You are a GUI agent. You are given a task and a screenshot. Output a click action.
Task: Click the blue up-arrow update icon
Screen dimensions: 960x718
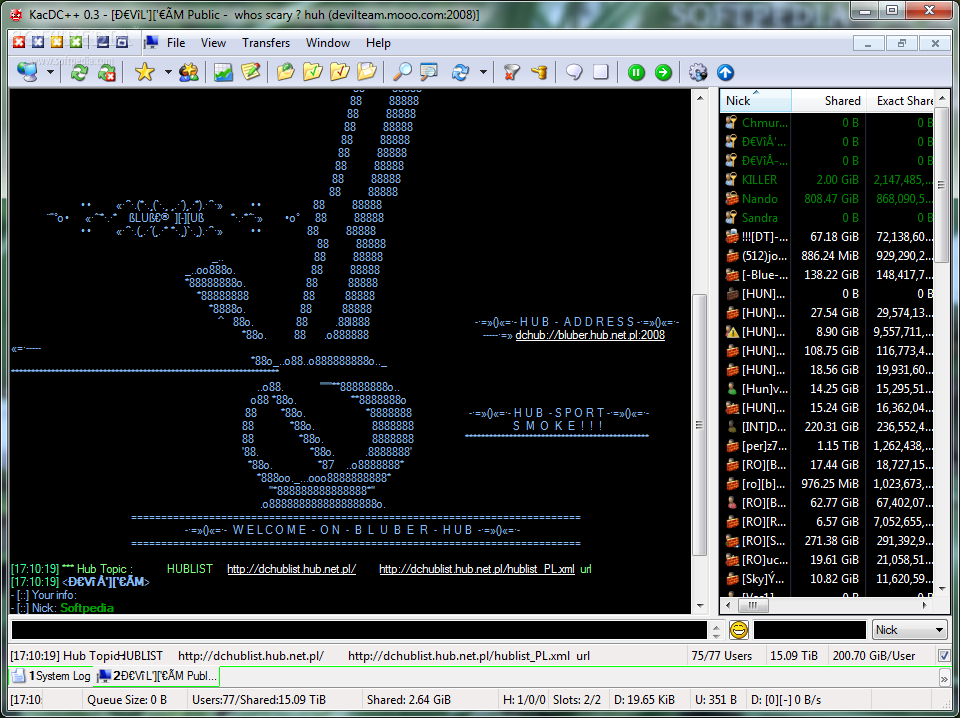(725, 72)
